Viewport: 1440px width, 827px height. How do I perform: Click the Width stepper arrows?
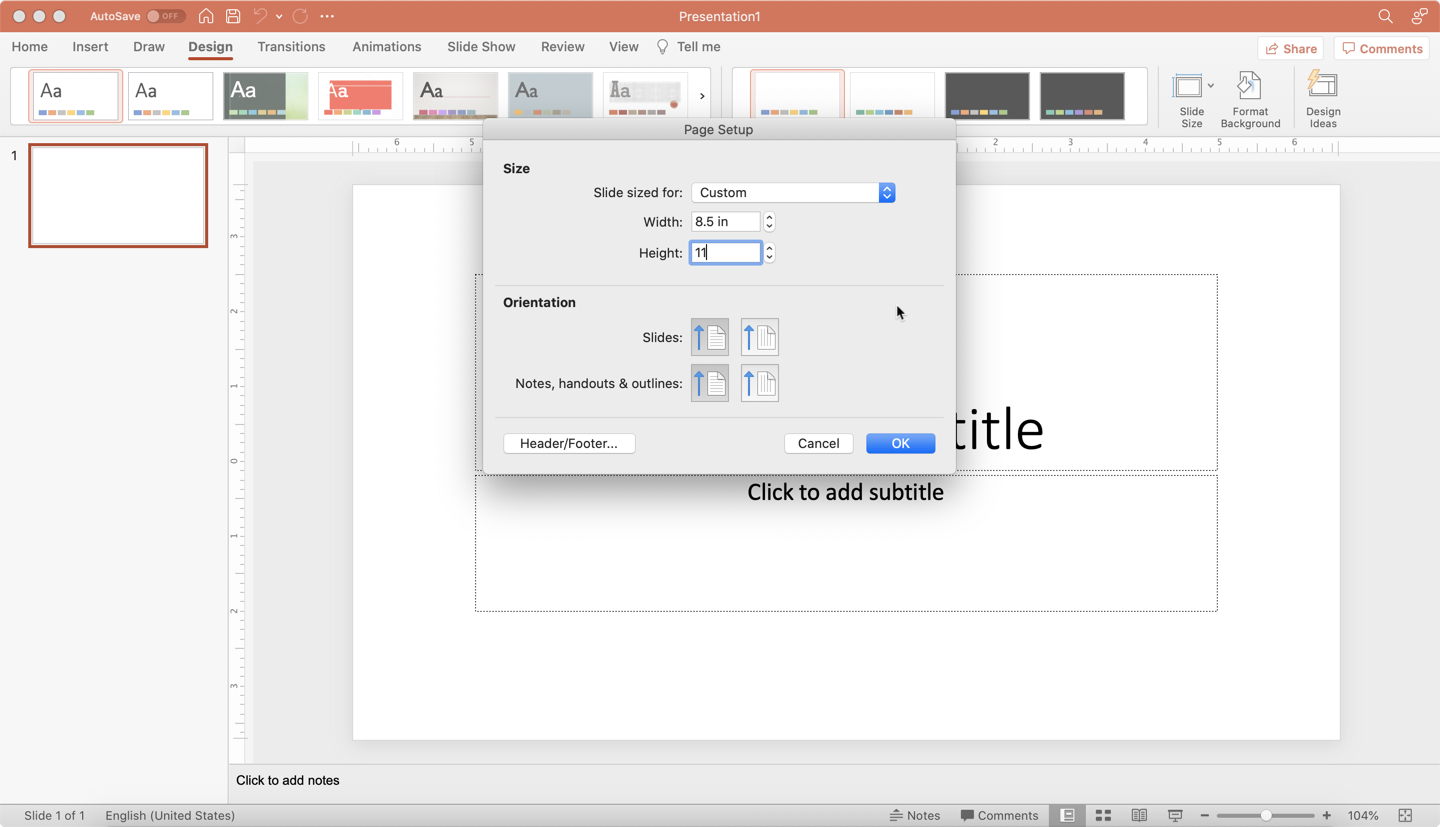[769, 222]
